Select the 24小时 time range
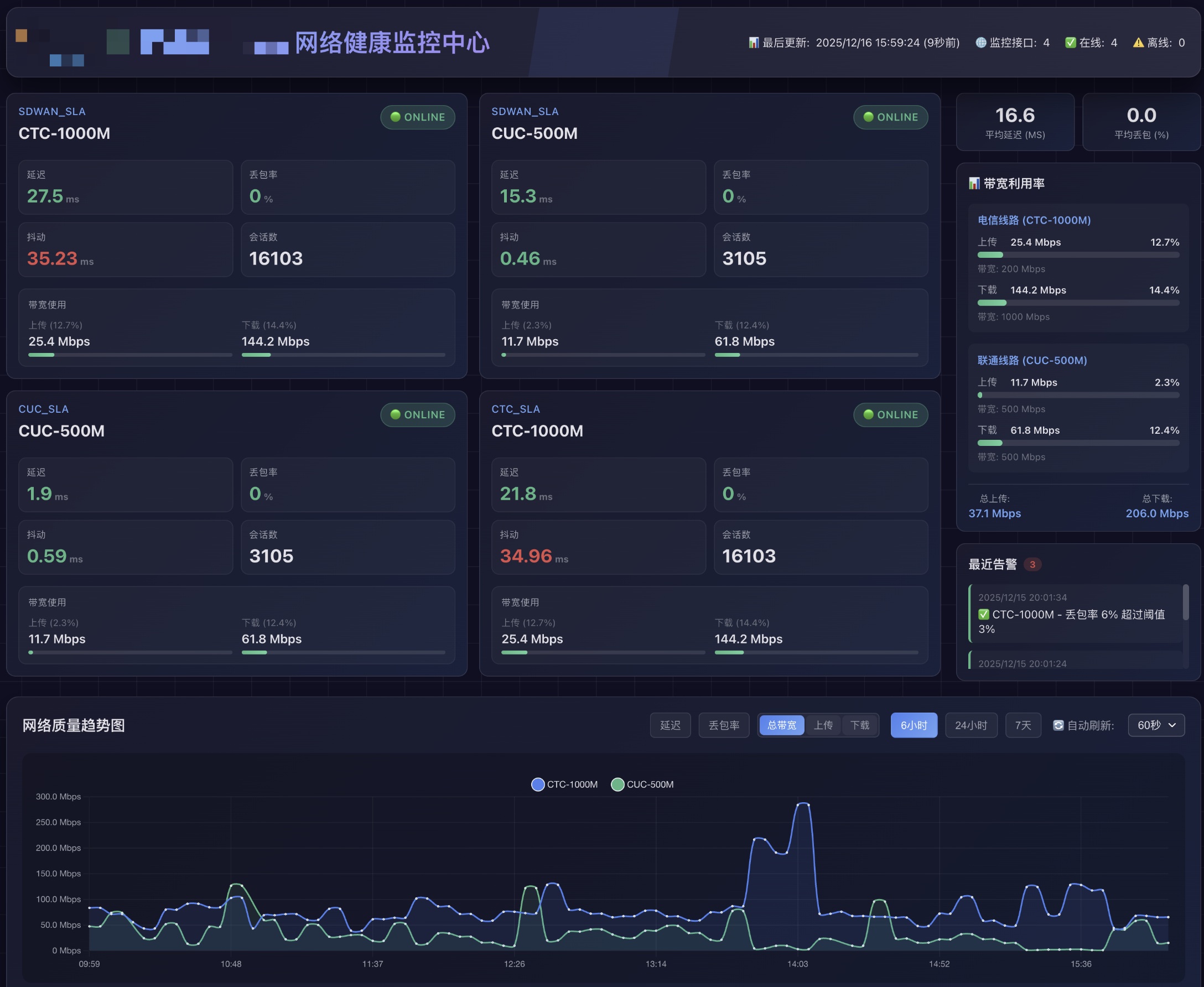Viewport: 1204px width, 987px height. tap(971, 725)
